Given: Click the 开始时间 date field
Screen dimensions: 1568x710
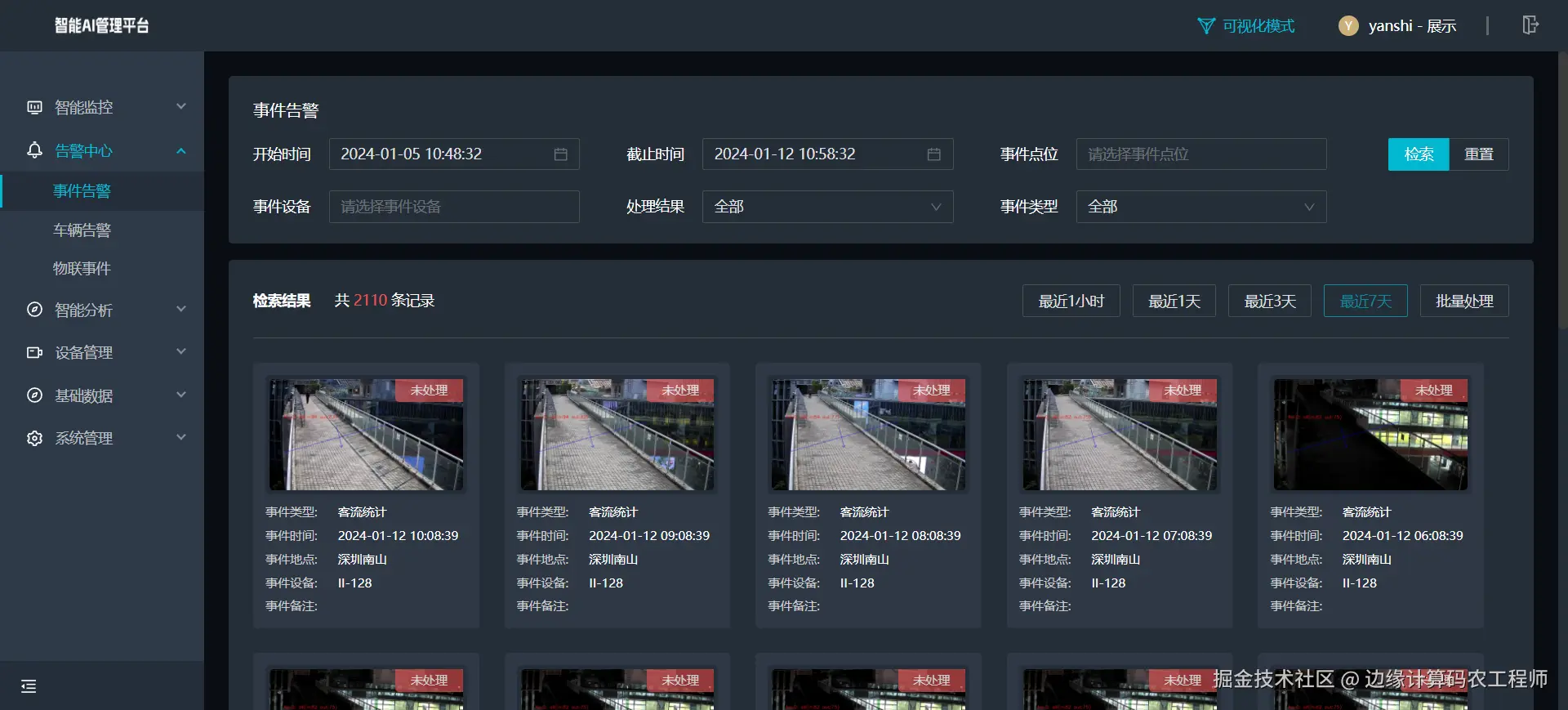Looking at the screenshot, I should click(x=454, y=154).
